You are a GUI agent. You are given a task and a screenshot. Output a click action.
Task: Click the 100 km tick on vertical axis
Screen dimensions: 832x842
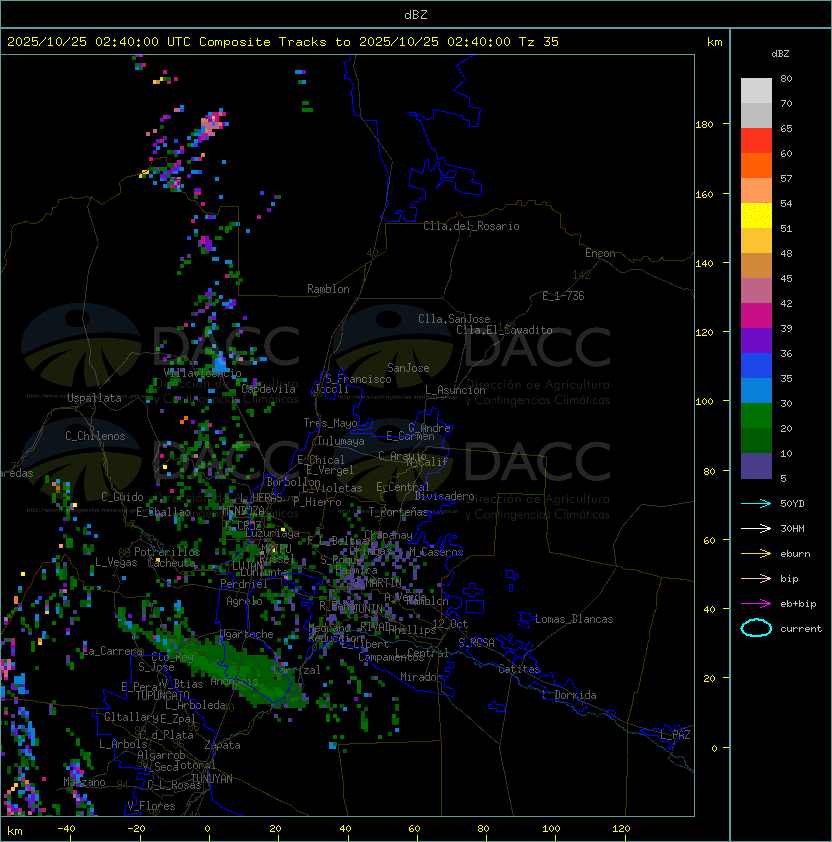click(x=704, y=402)
